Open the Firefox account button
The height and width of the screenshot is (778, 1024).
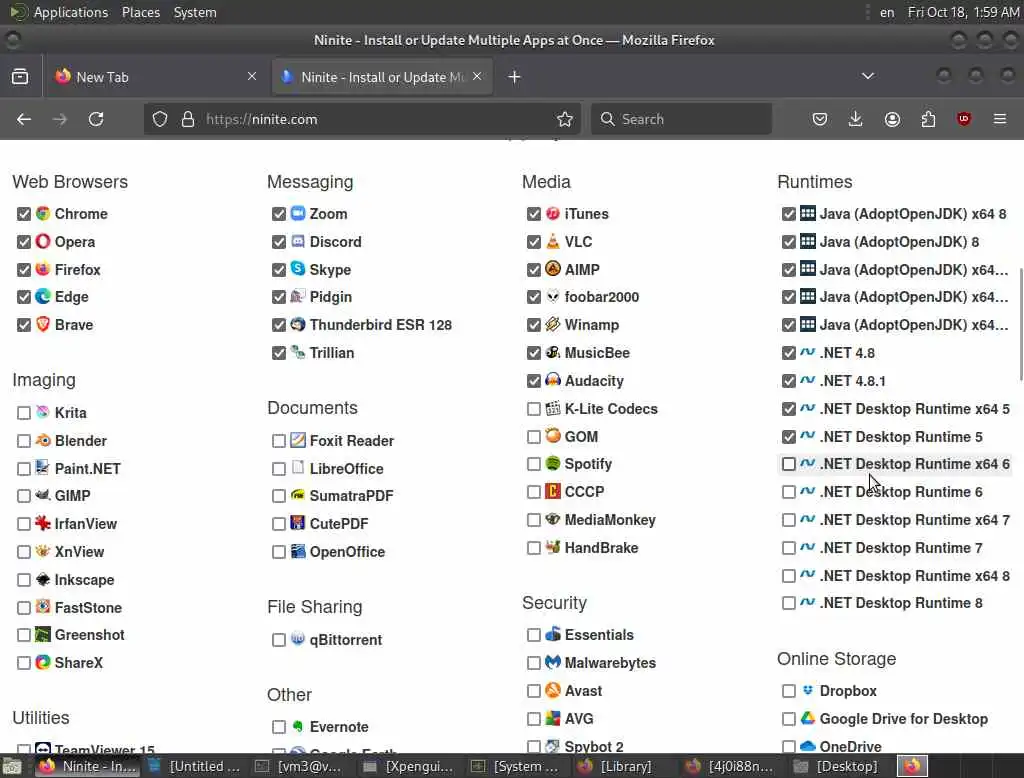coord(892,119)
